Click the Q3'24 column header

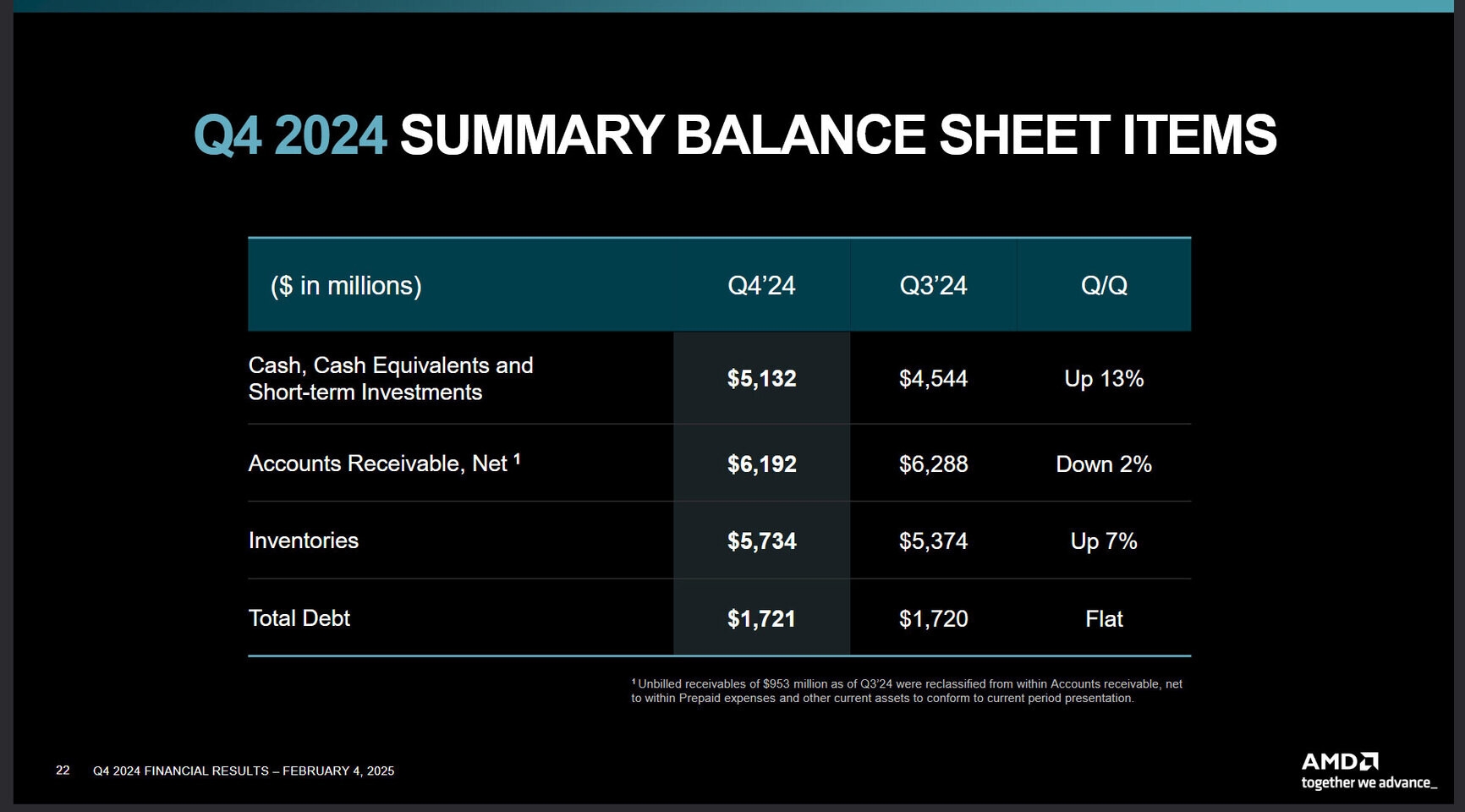(x=933, y=286)
